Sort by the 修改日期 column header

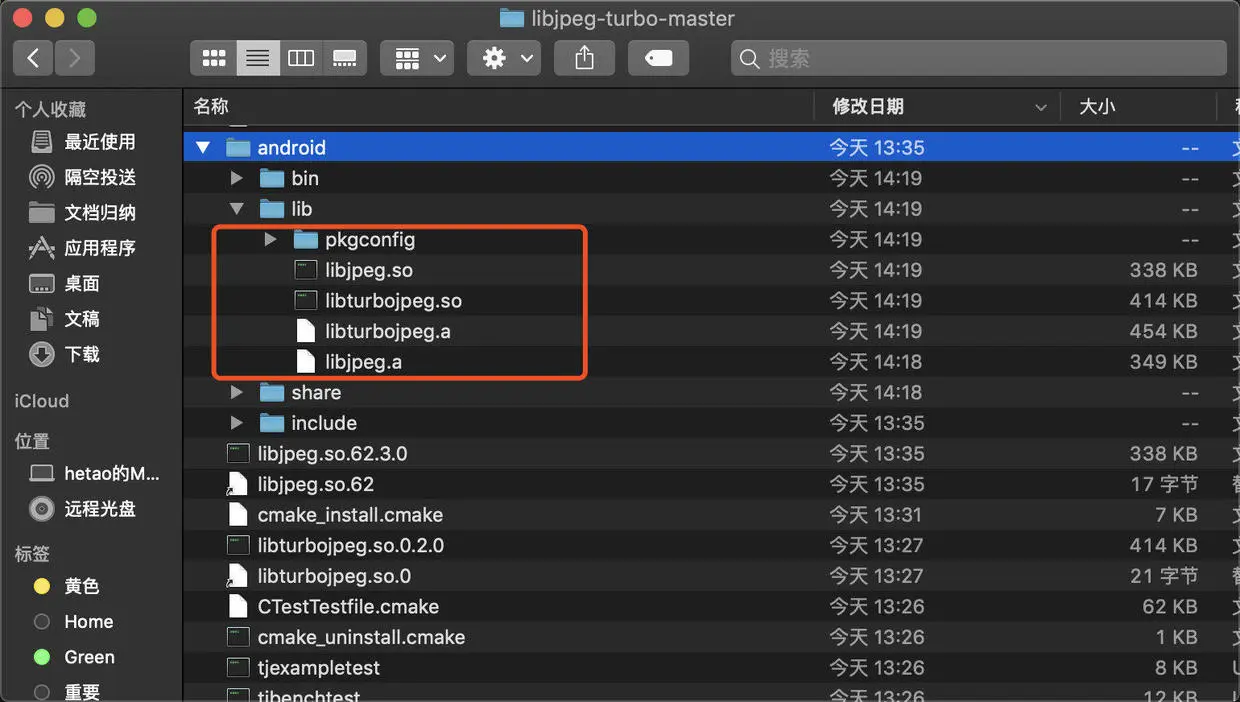click(x=868, y=106)
